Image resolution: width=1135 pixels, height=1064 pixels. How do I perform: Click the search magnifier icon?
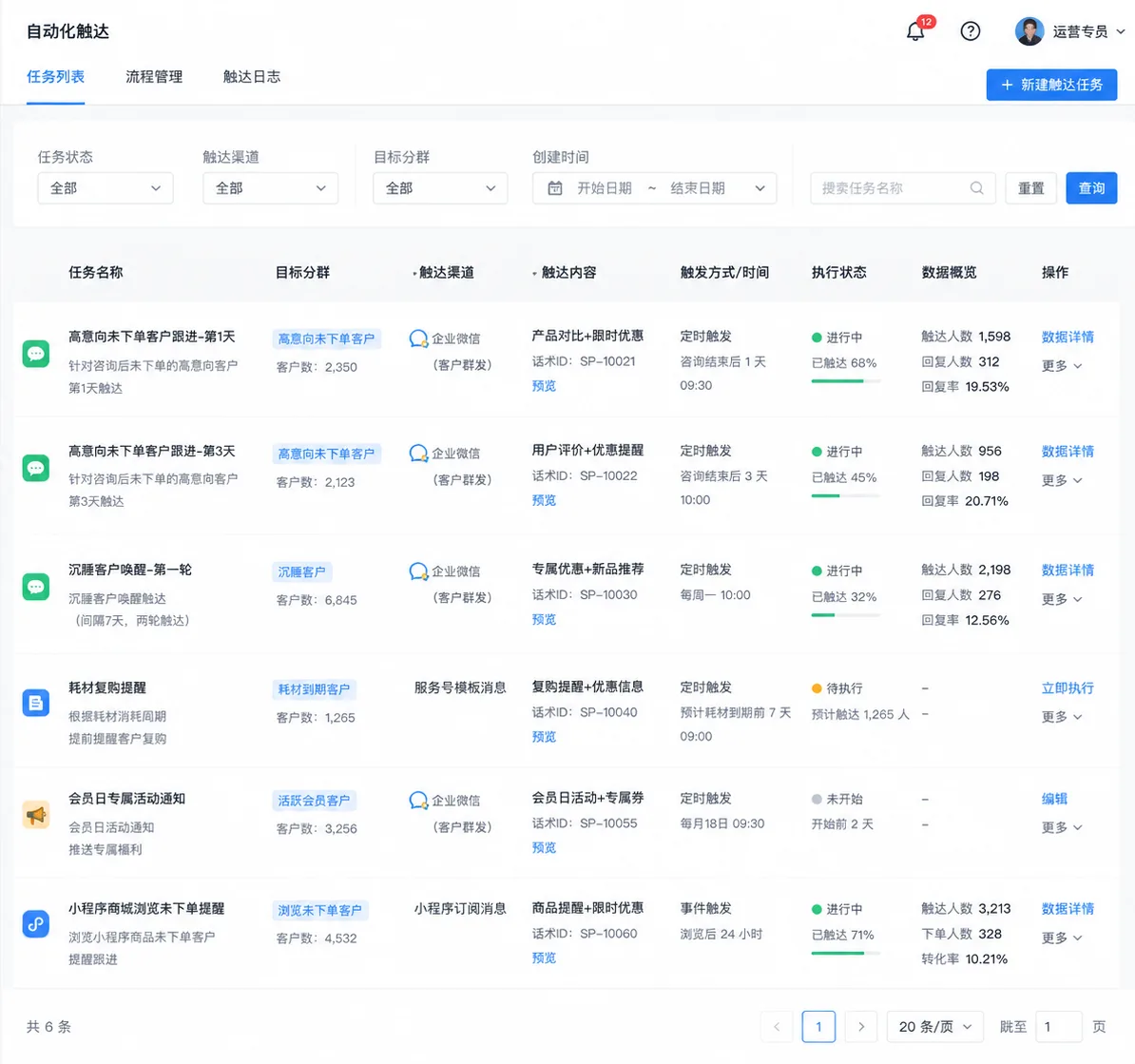click(x=976, y=188)
